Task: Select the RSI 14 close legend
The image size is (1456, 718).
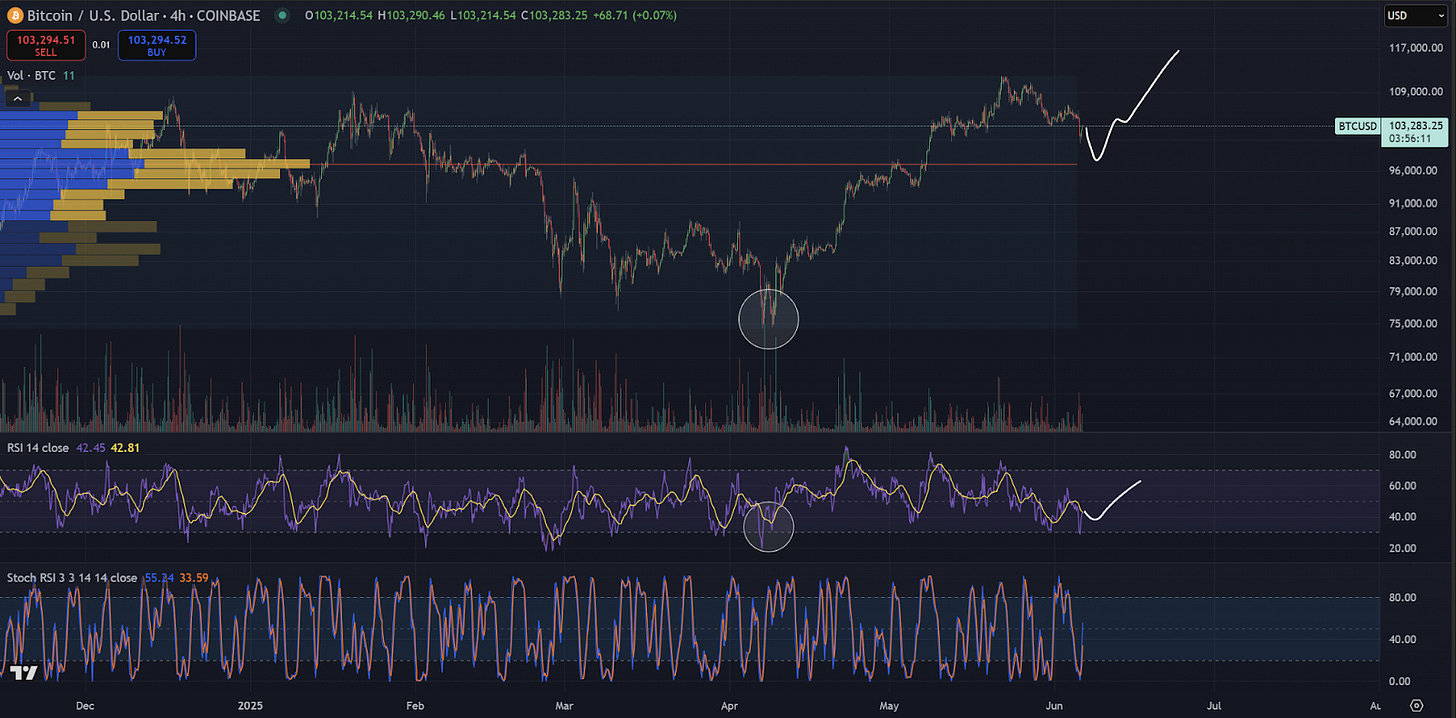Action: point(38,448)
